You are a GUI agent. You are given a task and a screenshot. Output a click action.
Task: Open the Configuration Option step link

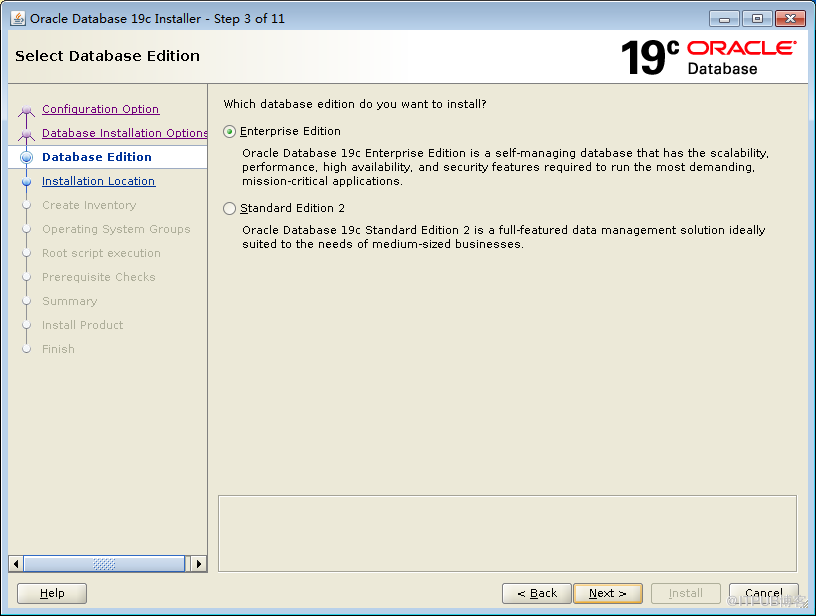pyautogui.click(x=100, y=109)
